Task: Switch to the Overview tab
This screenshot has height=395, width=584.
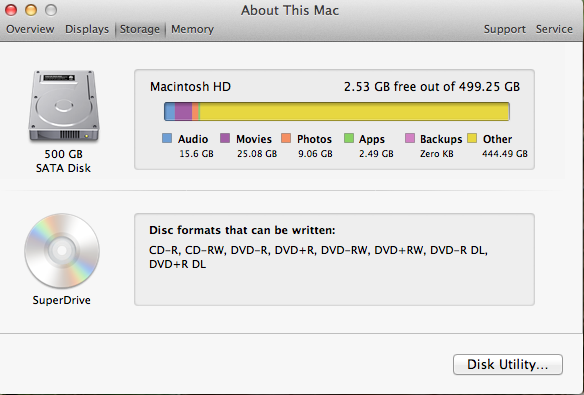Action: pyautogui.click(x=30, y=29)
